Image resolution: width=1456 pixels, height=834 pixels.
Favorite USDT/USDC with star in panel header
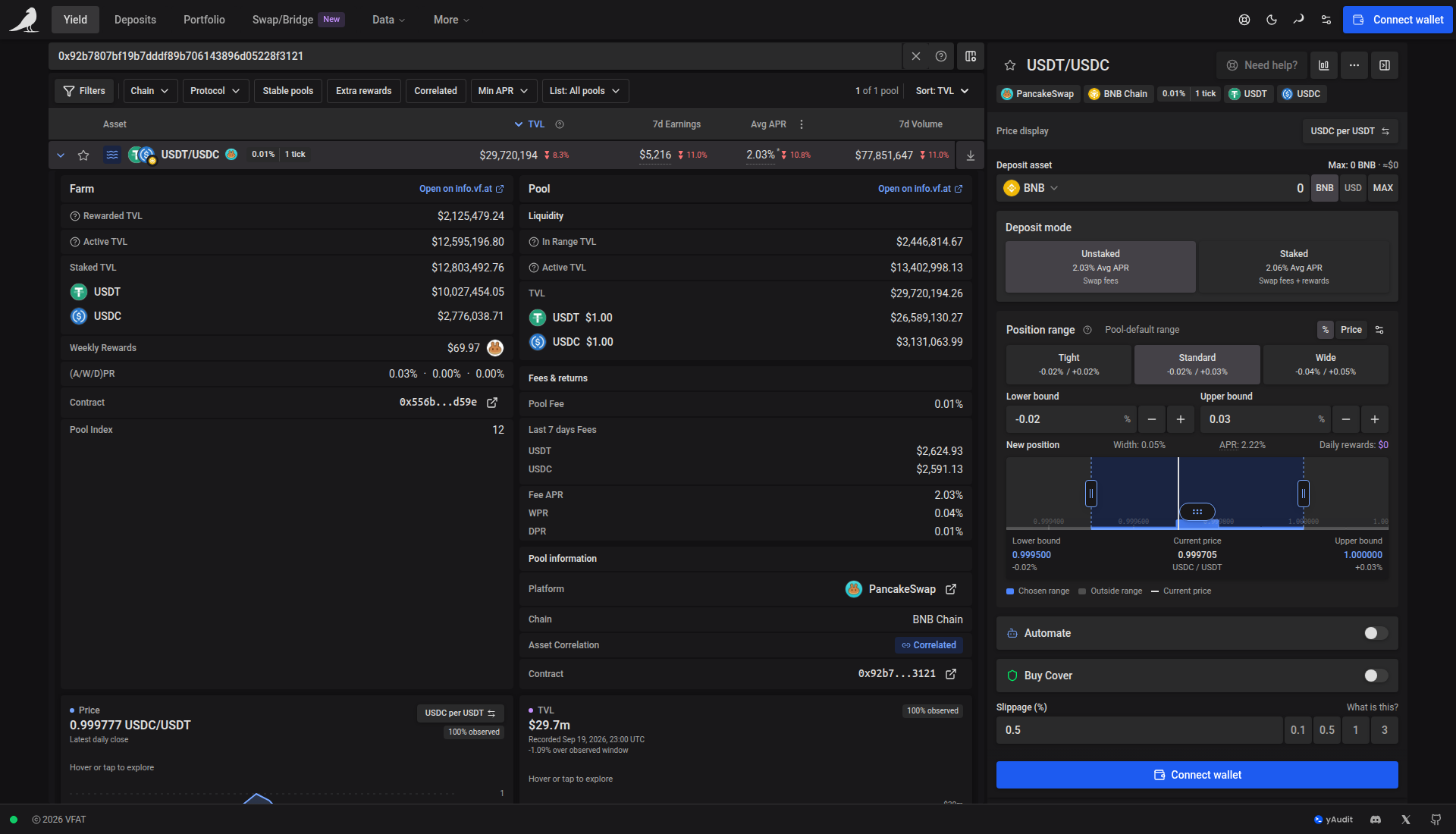1010,65
